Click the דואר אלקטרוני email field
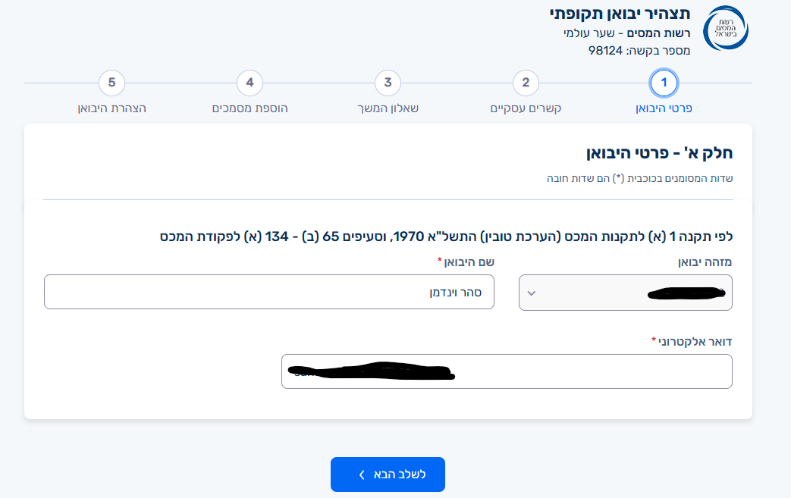The image size is (791, 498). click(507, 371)
